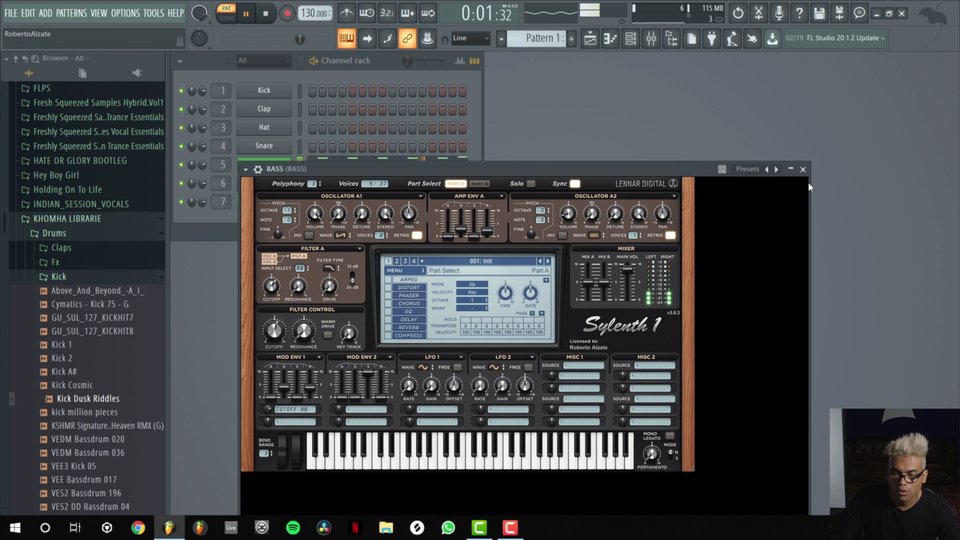
Task: Open the Oscillator A2 header dropdown
Action: (674, 196)
